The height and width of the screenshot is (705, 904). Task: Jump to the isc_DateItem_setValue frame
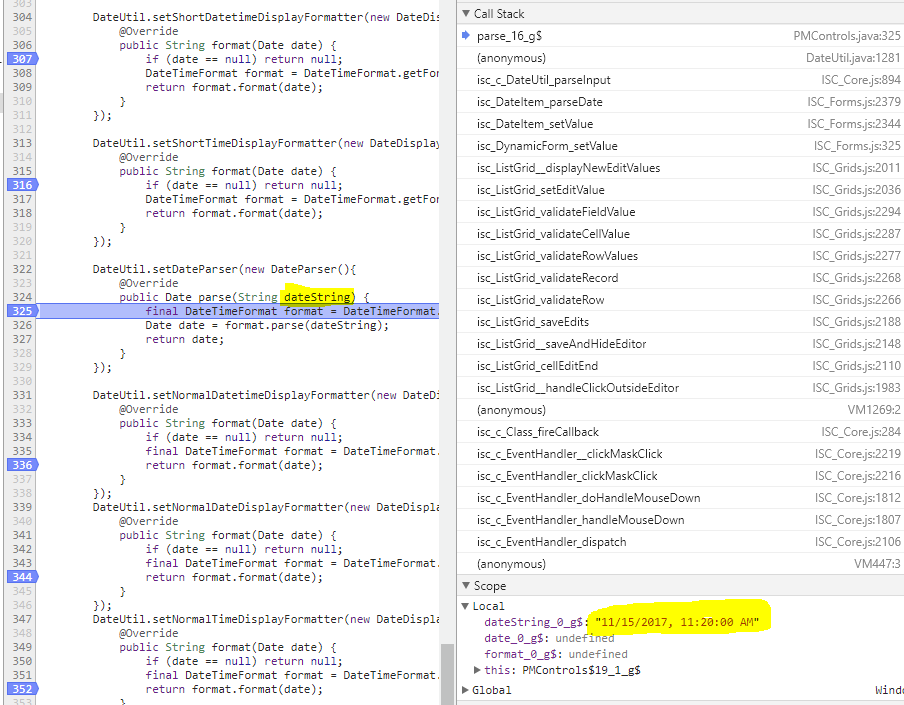[534, 124]
